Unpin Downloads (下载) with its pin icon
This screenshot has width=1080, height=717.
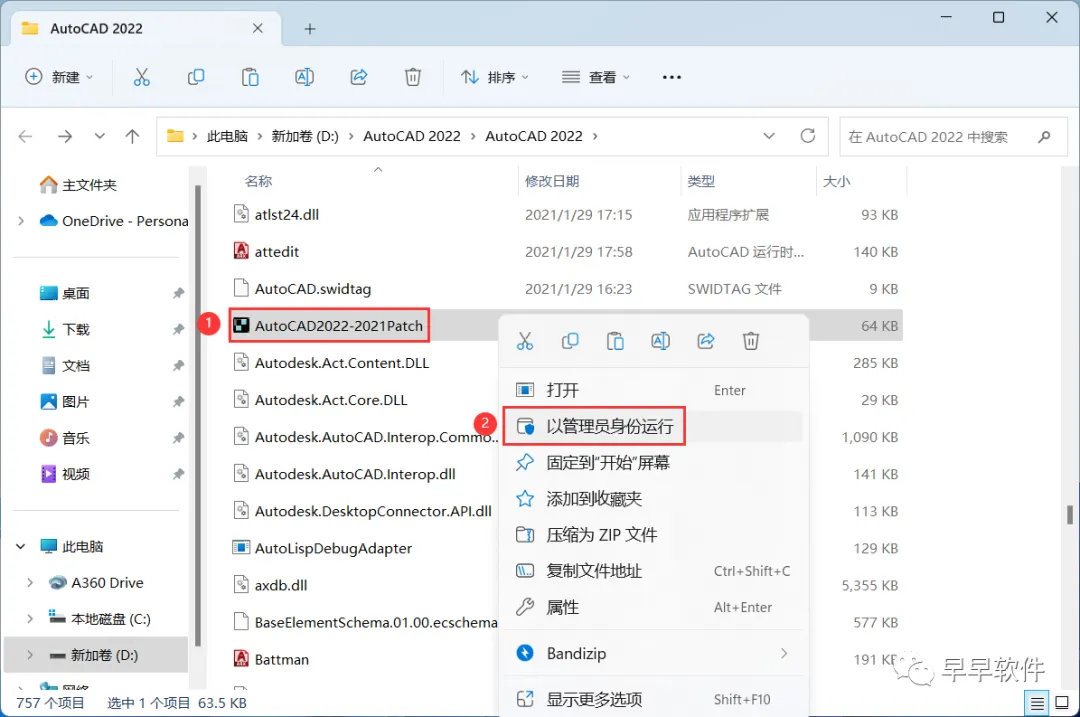(178, 329)
